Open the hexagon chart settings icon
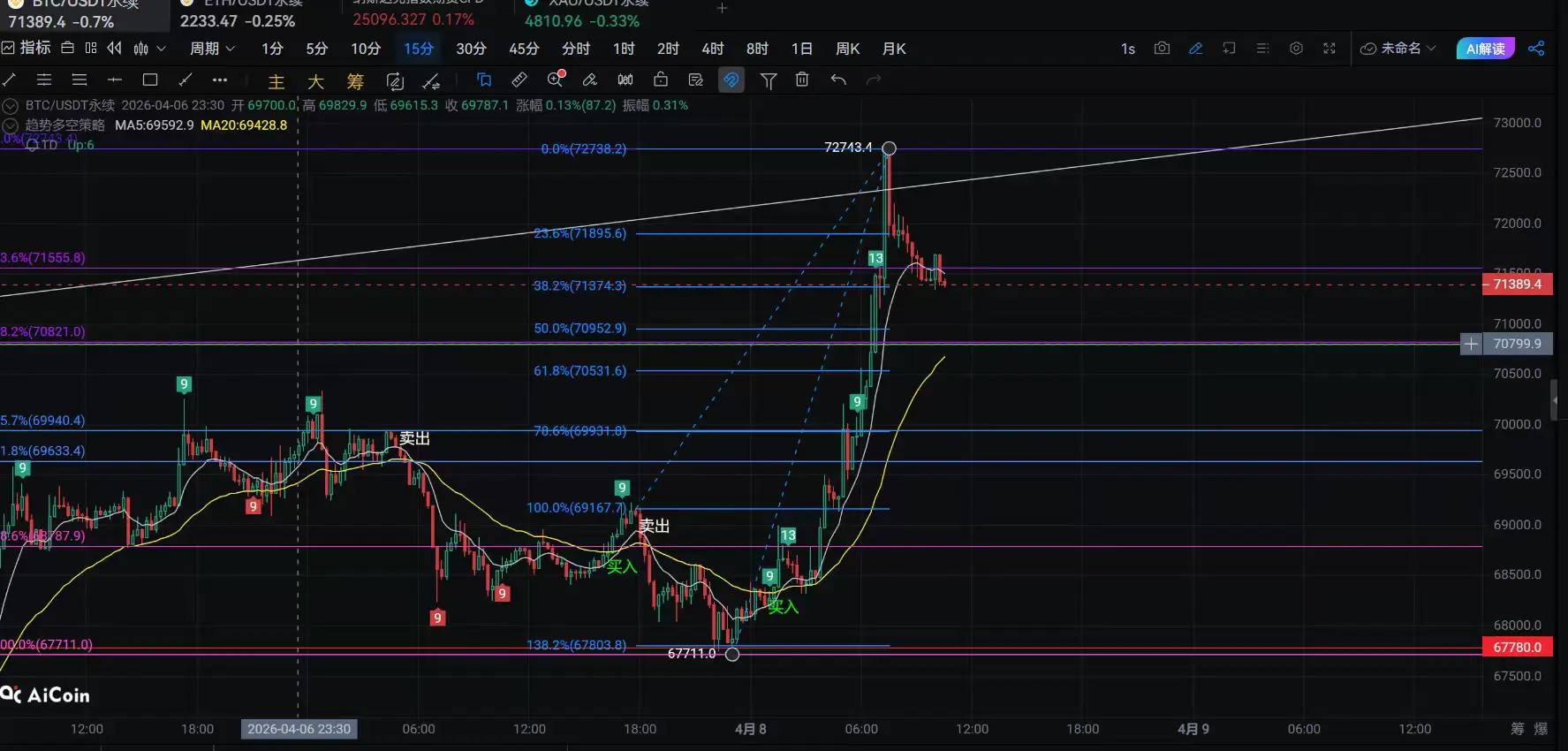The height and width of the screenshot is (751, 1568). tap(1296, 49)
